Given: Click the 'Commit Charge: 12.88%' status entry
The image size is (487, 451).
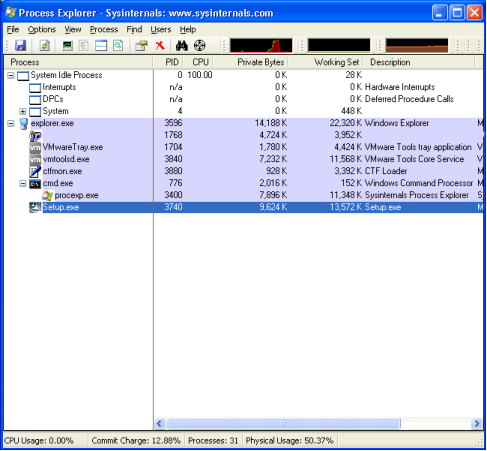Looking at the screenshot, I should click(136, 441).
